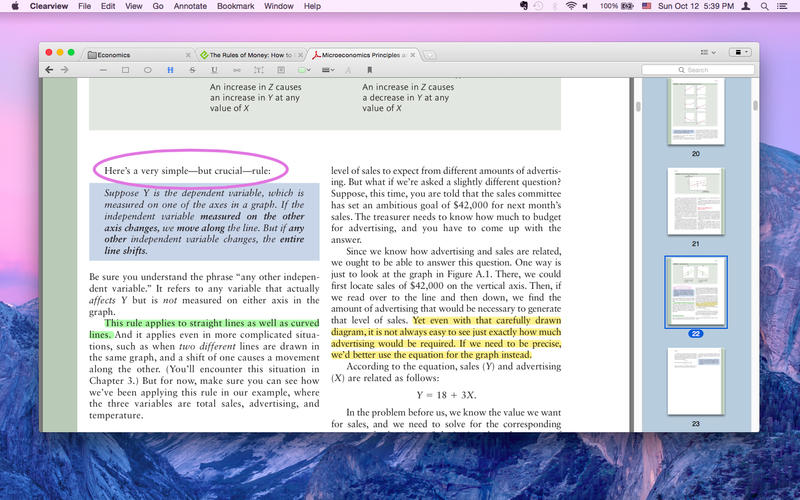Click the Evernote elephant menu bar icon
800x500 pixels.
tap(523, 6)
